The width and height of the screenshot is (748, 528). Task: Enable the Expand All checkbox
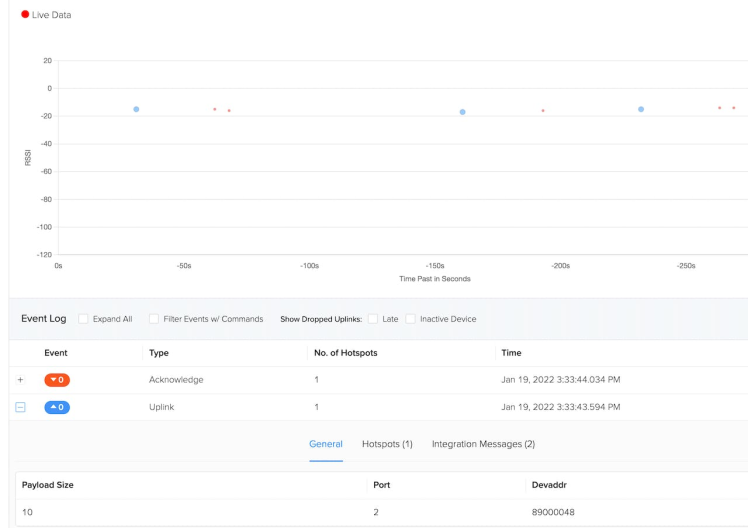coord(83,319)
